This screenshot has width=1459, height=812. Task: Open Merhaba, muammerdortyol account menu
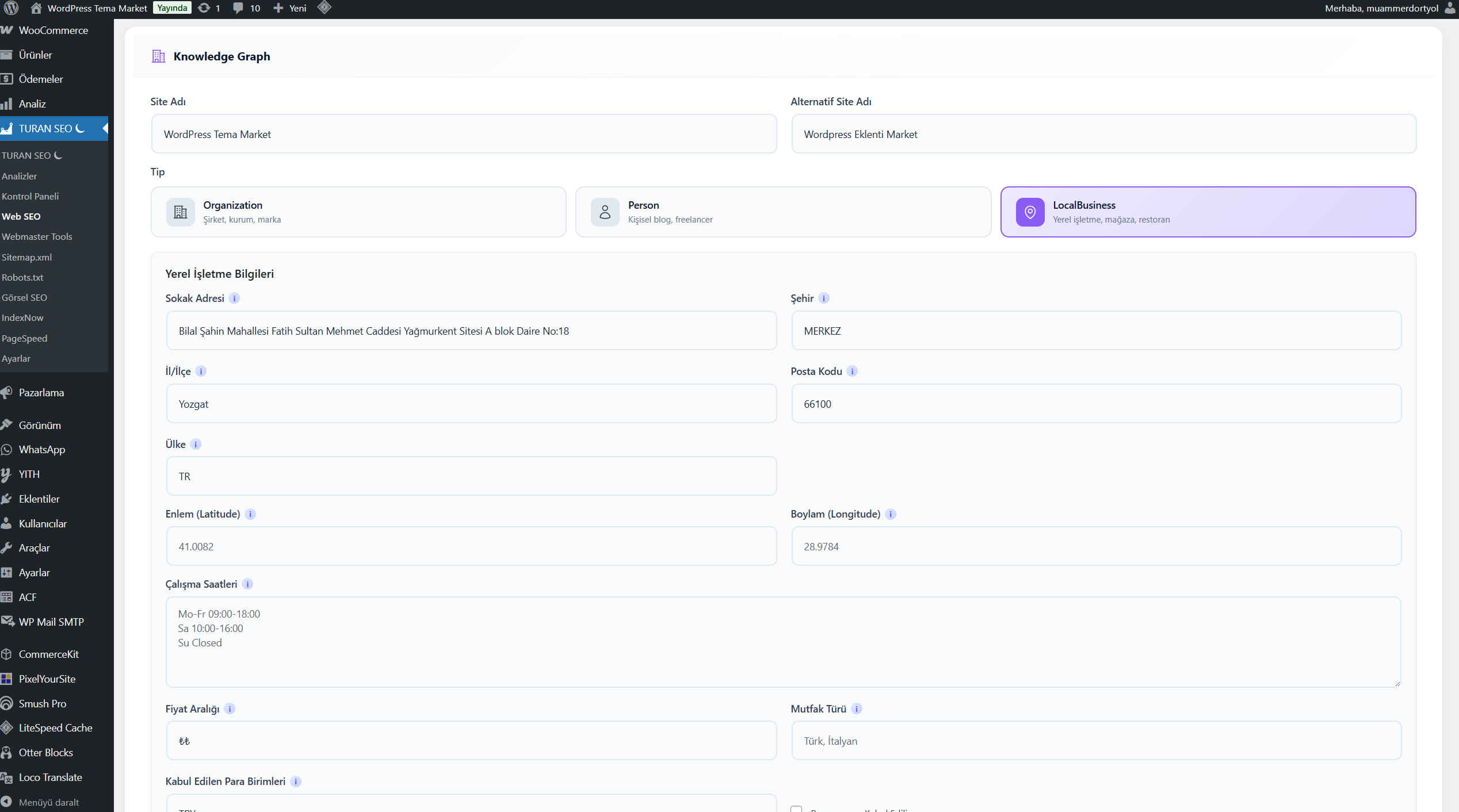(x=1381, y=8)
